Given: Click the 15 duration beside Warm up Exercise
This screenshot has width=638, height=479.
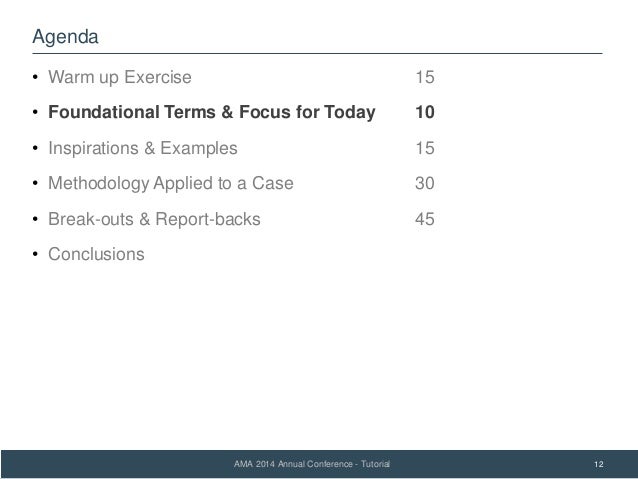Looking at the screenshot, I should (425, 77).
